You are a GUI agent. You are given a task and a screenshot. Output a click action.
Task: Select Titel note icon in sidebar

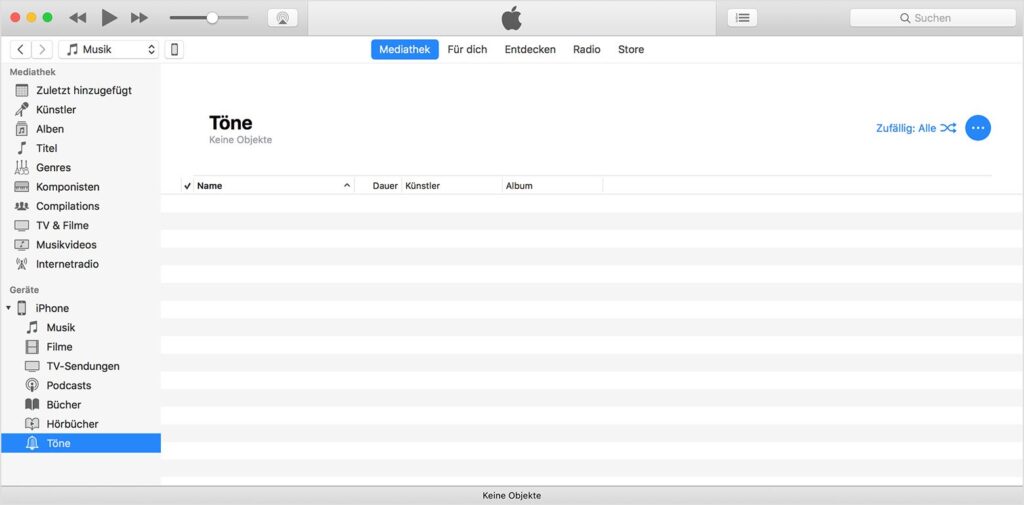(22, 148)
